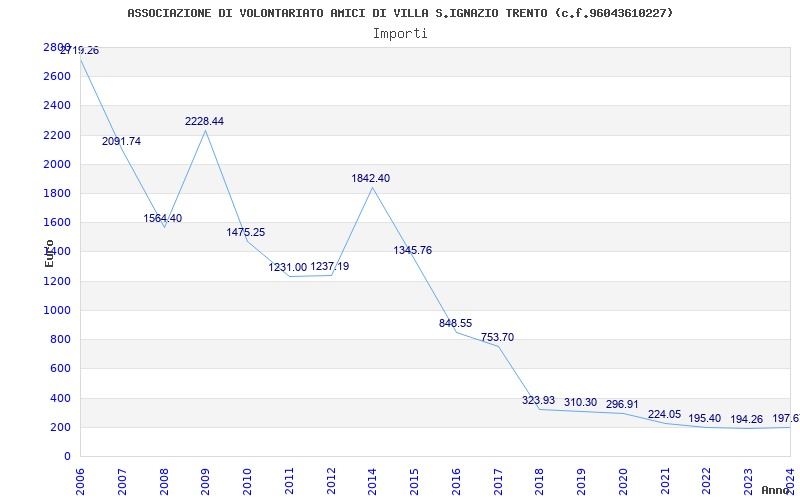Click the x-axis year label 2014
Image resolution: width=800 pixels, height=500 pixels.
372,481
